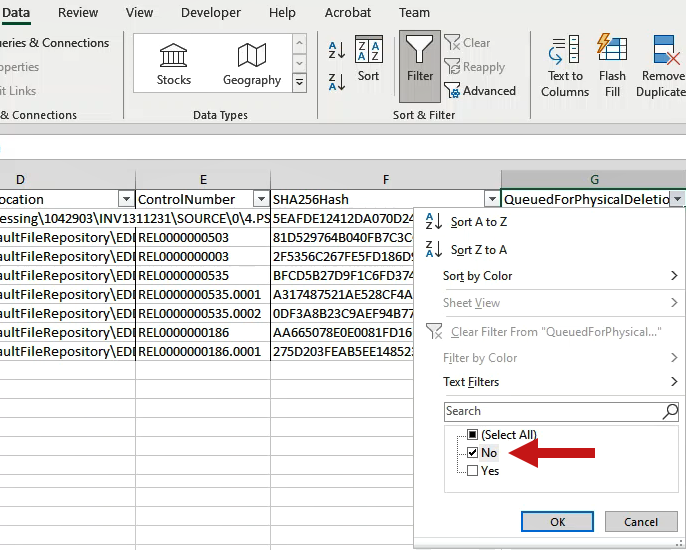Uncheck the No filter value
Image resolution: width=686 pixels, height=550 pixels.
pos(472,452)
